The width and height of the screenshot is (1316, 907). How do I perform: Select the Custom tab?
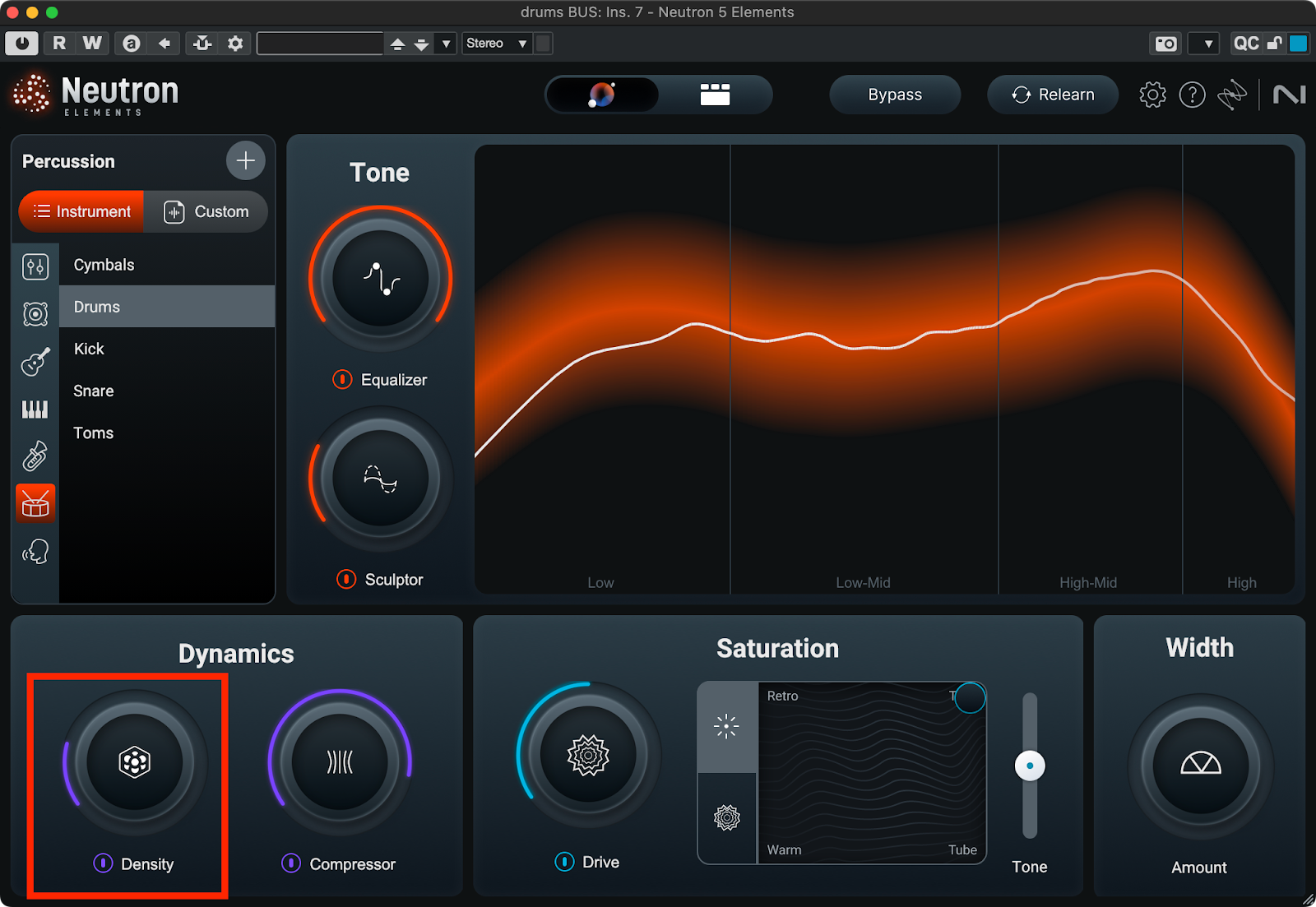(x=206, y=211)
